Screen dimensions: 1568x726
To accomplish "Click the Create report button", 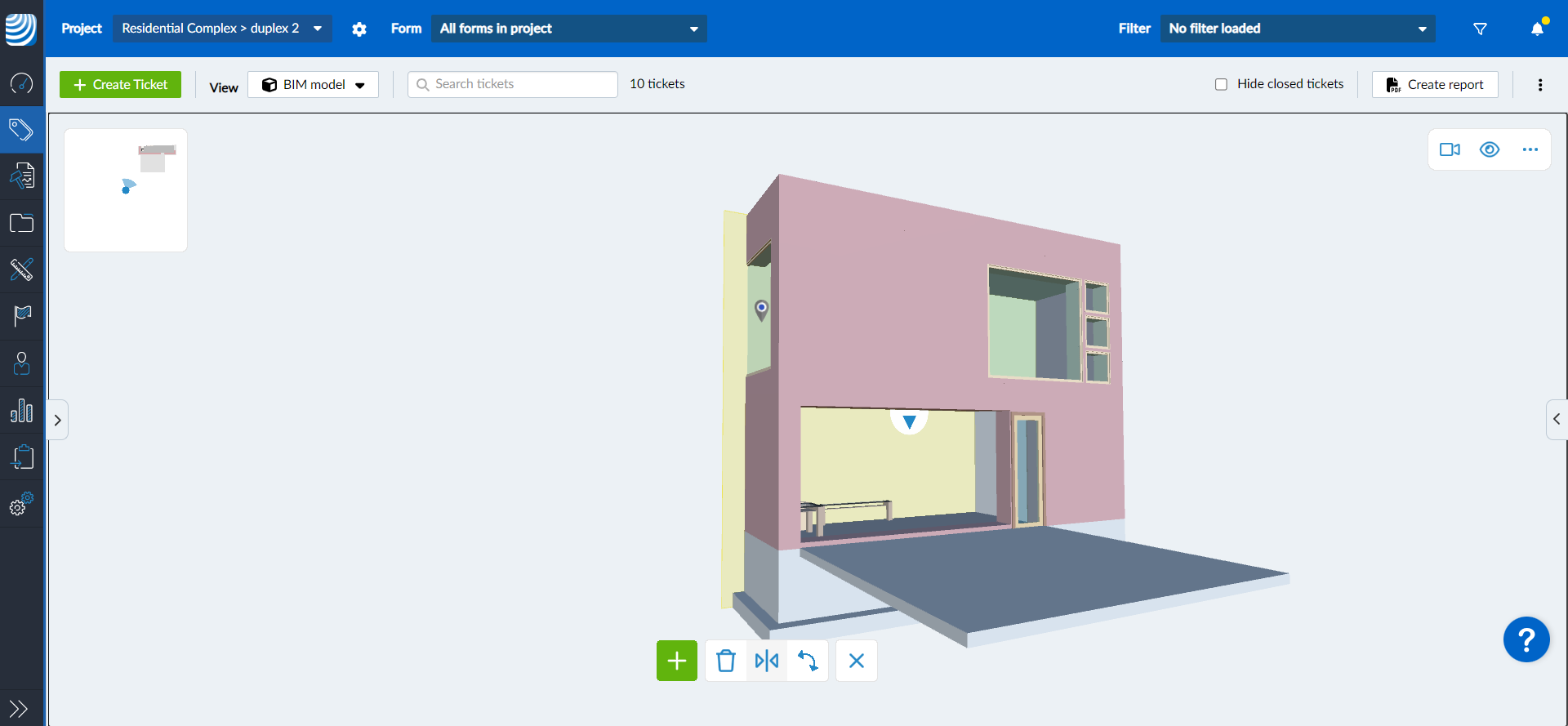I will 1435,85.
